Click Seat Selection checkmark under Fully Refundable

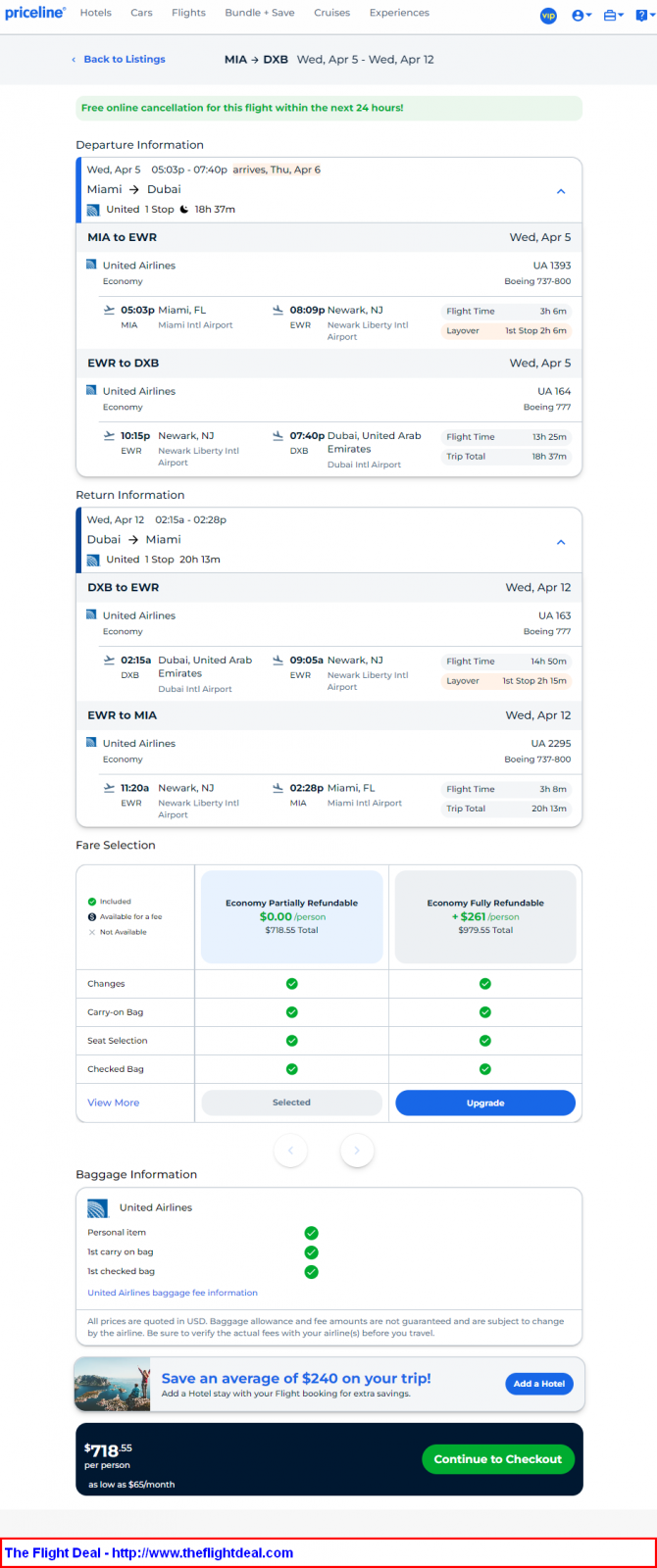coord(485,1041)
